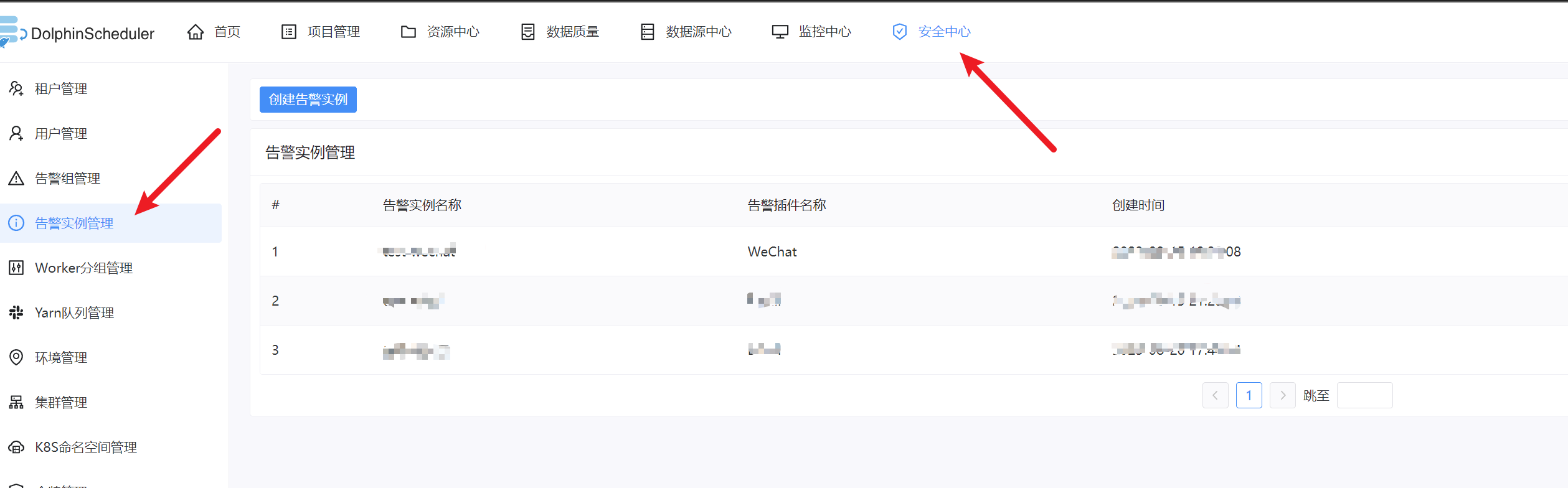Open Worker分组管理 sidebar item
1568x488 pixels.
click(x=84, y=268)
